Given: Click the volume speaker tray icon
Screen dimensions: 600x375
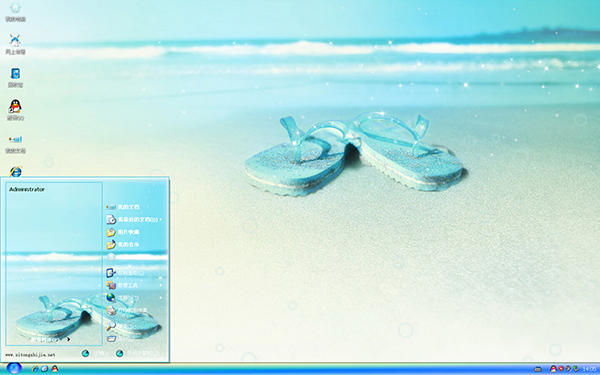Looking at the screenshot, I should pyautogui.click(x=568, y=369).
